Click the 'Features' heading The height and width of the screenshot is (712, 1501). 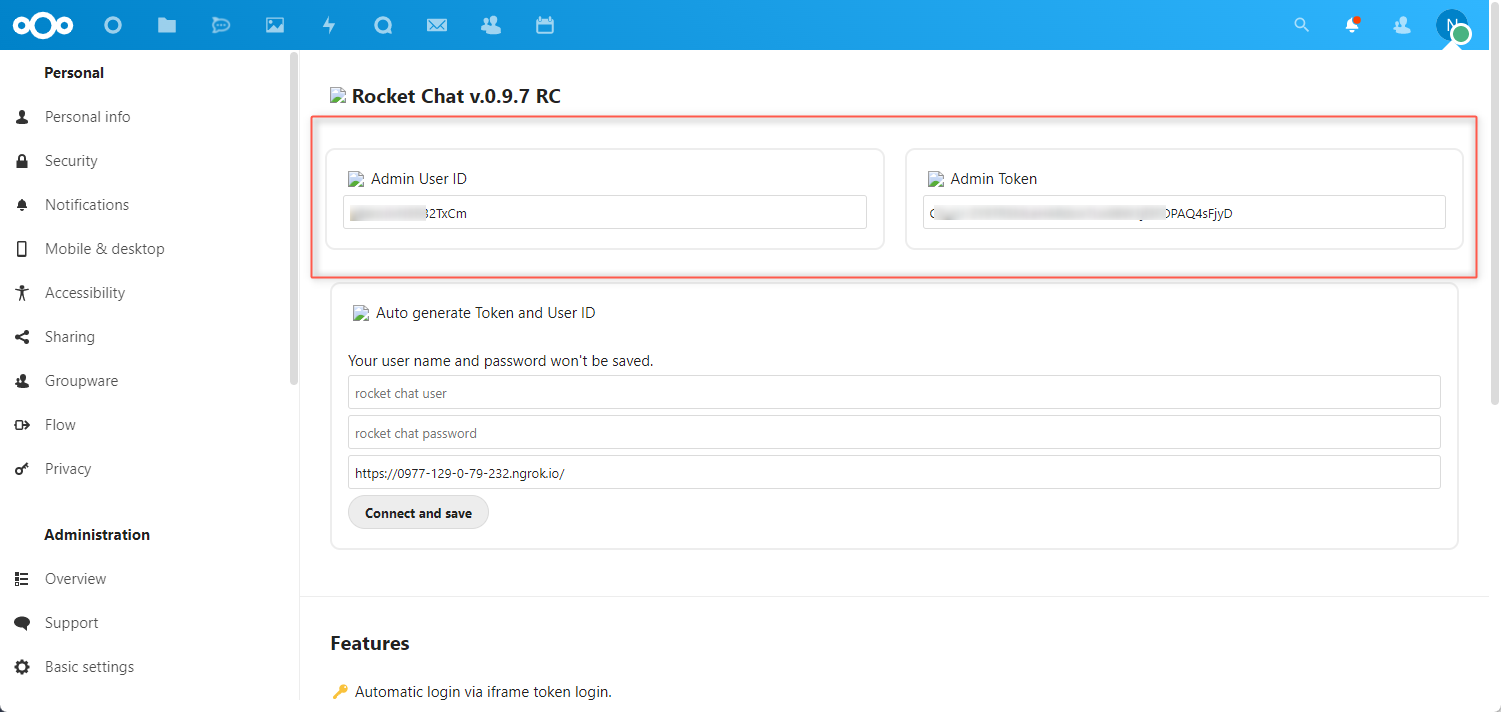pos(370,643)
